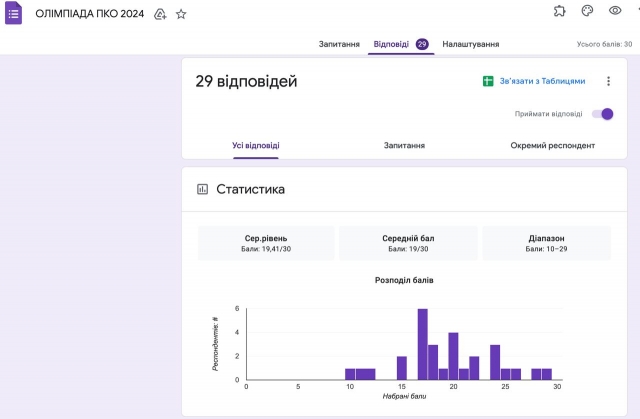View responses by Запитання sub-tab
Screen dimensions: 640x419
pyautogui.click(x=404, y=145)
